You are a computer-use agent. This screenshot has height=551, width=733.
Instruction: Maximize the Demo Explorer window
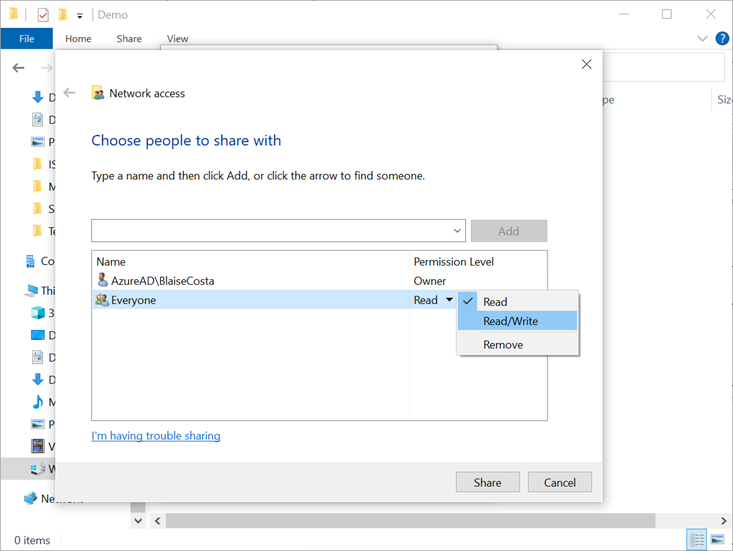667,14
